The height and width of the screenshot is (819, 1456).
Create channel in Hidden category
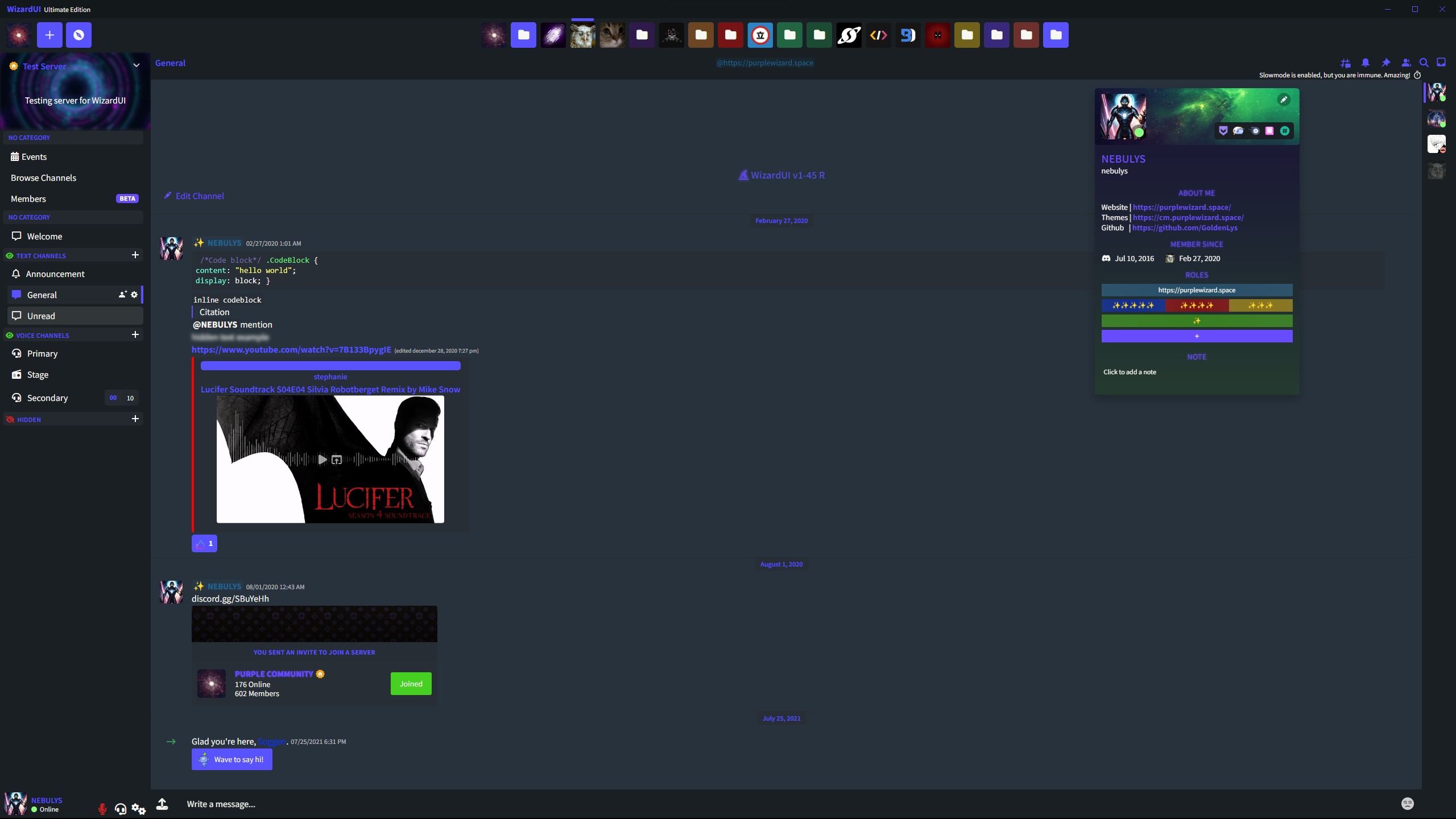point(135,419)
